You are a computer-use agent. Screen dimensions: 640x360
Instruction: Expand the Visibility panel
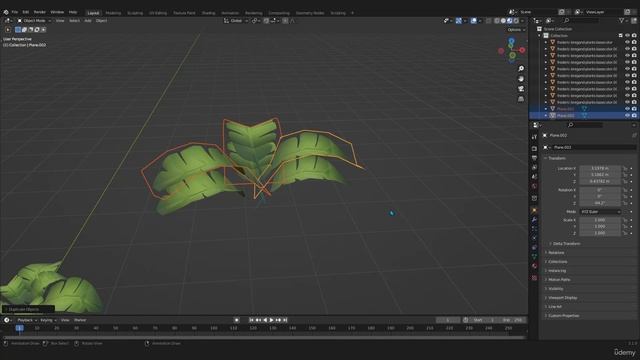(x=555, y=289)
